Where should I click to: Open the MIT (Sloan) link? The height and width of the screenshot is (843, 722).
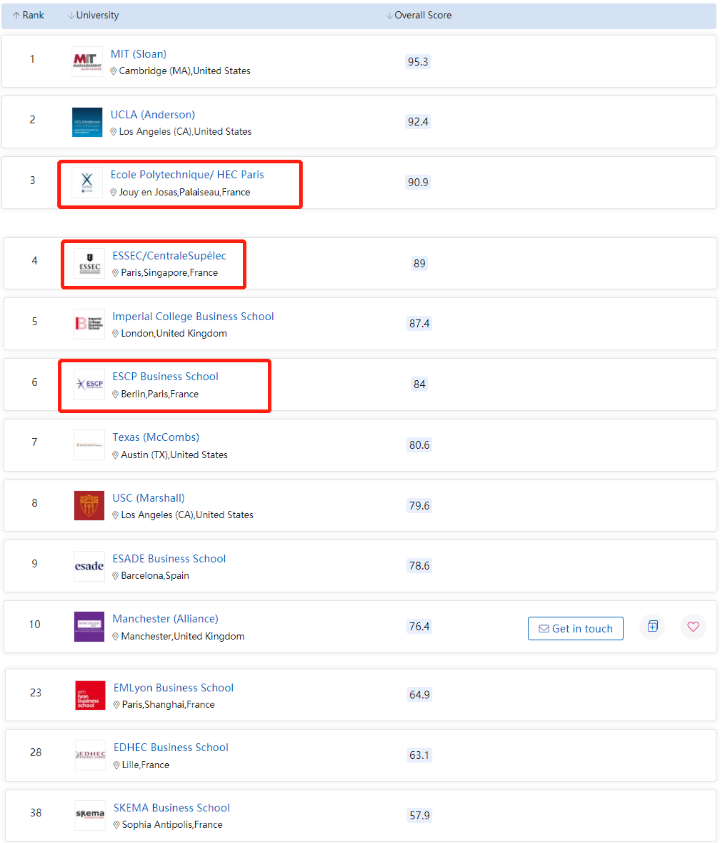point(138,54)
